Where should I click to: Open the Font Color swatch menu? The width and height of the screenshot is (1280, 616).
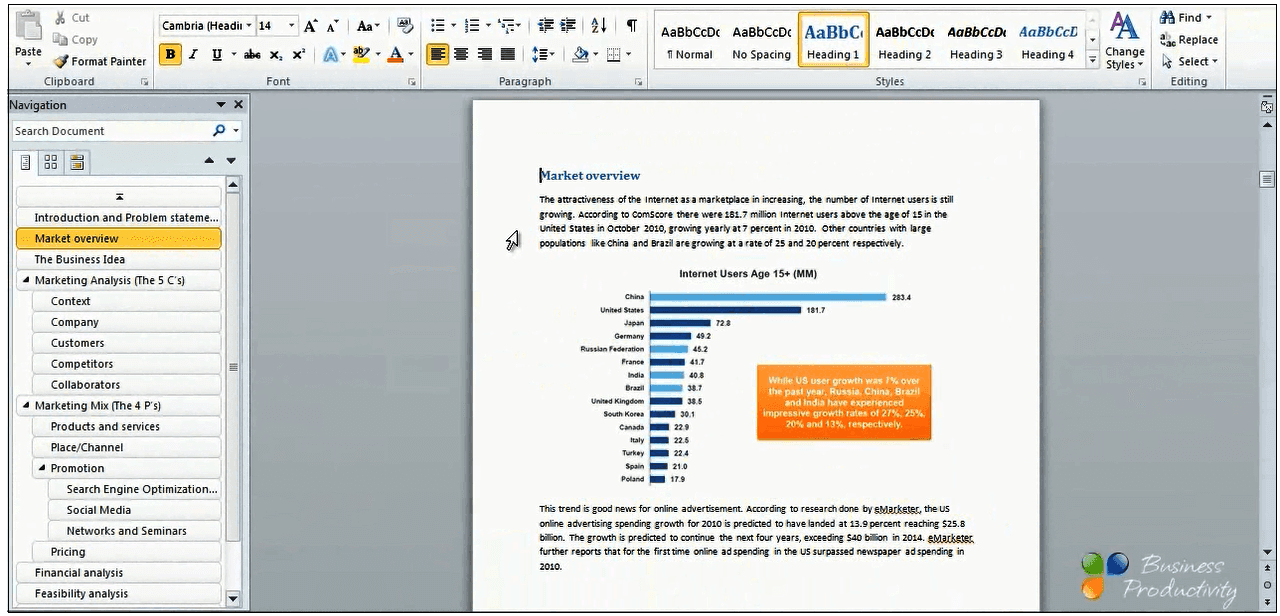click(410, 54)
